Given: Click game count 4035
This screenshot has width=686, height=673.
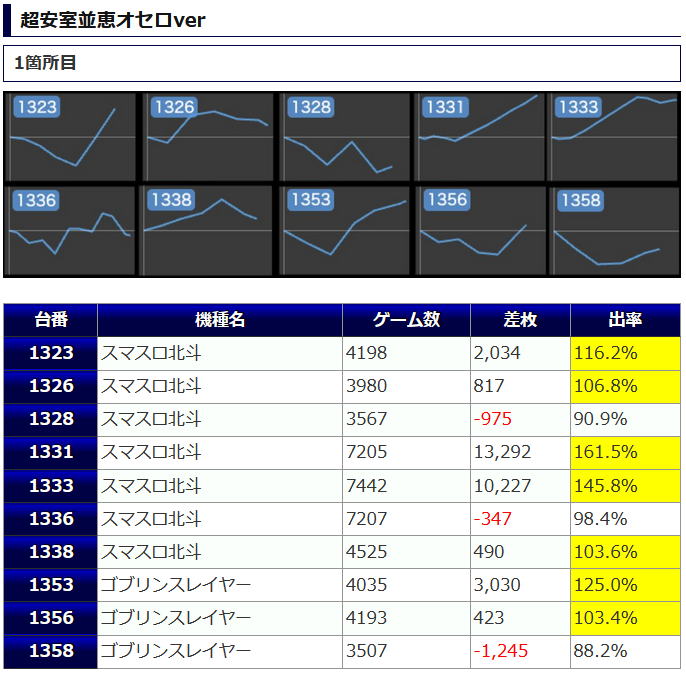Looking at the screenshot, I should [367, 585].
